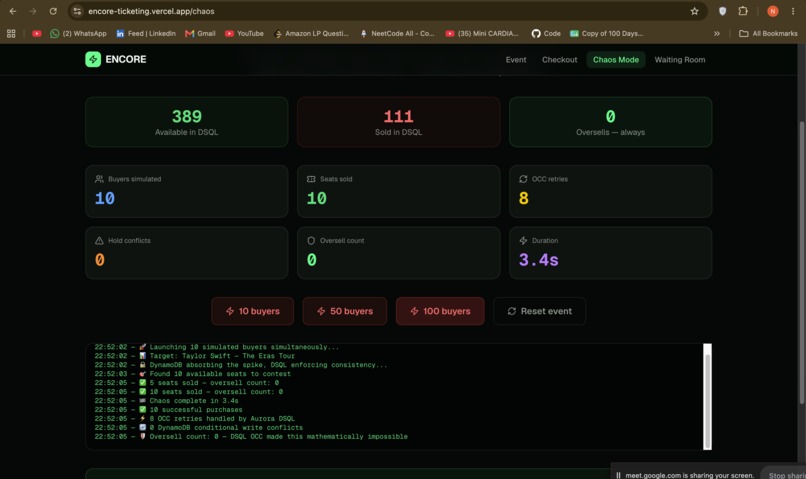Click the ENCORE brand name

tap(126, 59)
